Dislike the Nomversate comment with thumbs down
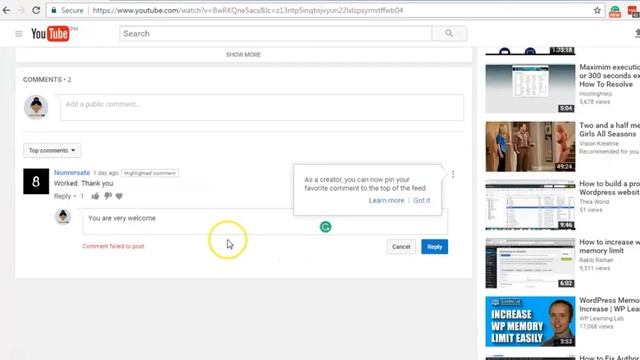 [x=108, y=196]
